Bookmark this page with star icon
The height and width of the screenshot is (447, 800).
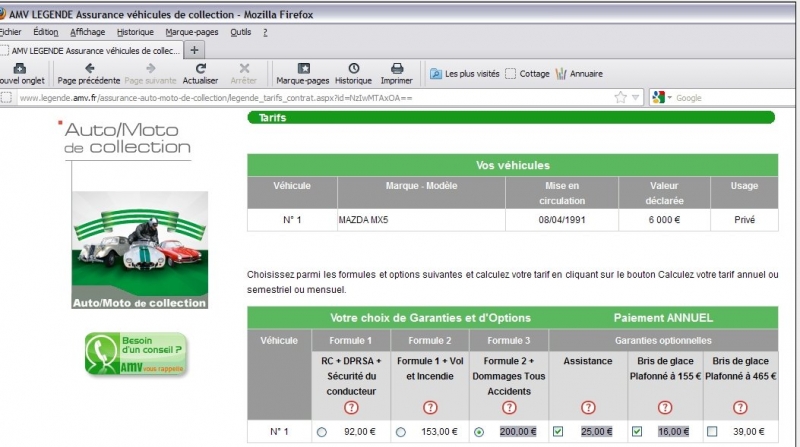click(x=620, y=97)
